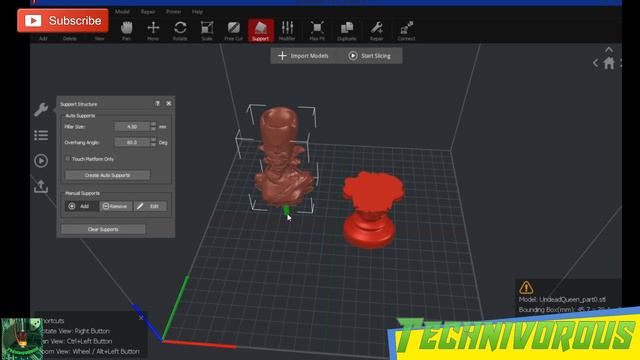This screenshot has width=640, height=360.
Task: Click Start Slicing button
Action: click(370, 56)
